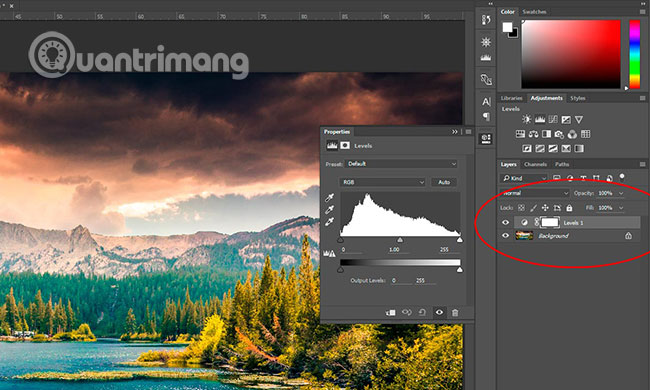Hide the Background layer
This screenshot has width=650, height=390.
click(505, 236)
